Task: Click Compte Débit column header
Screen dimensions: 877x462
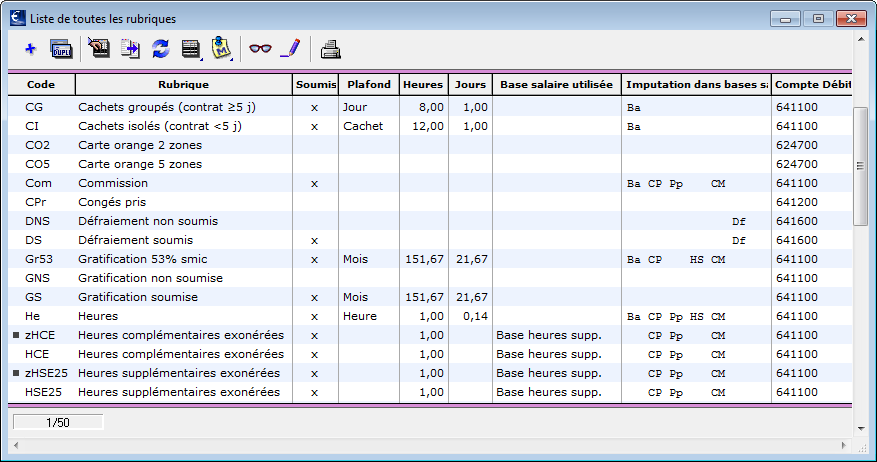Action: pos(812,84)
